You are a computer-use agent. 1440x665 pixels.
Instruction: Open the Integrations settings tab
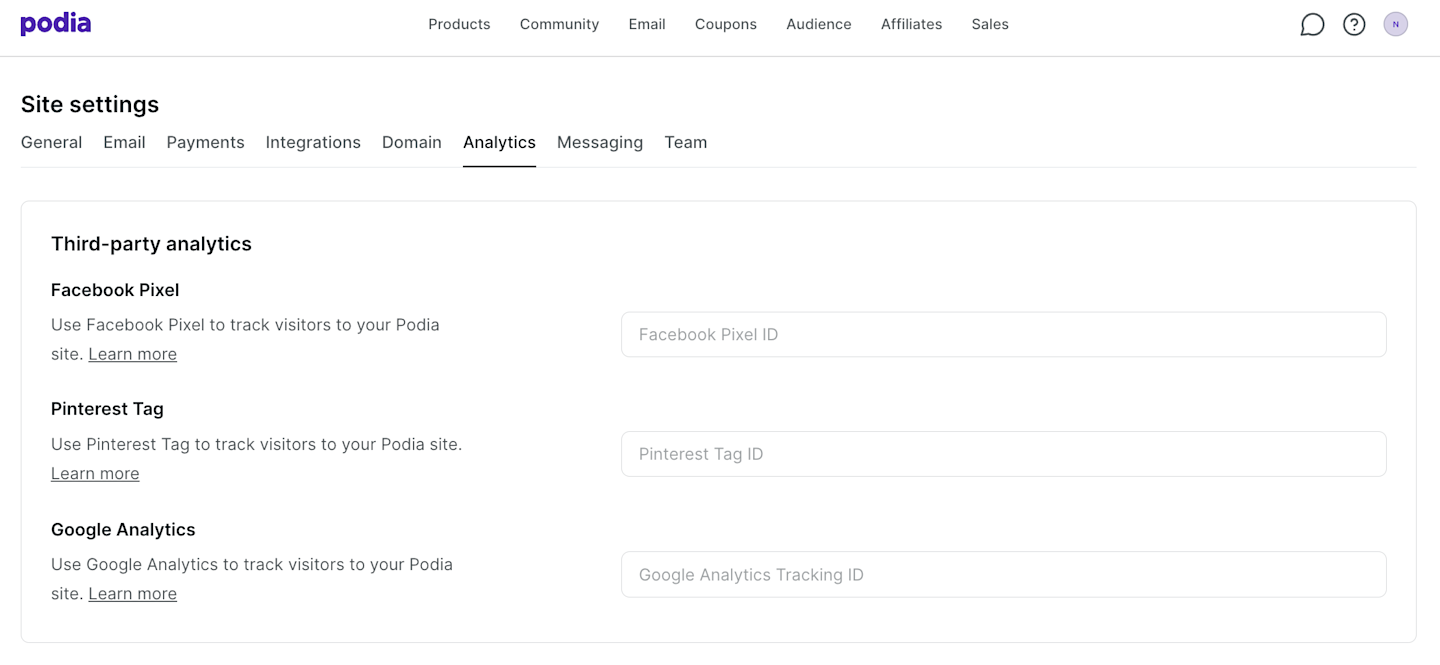point(313,142)
